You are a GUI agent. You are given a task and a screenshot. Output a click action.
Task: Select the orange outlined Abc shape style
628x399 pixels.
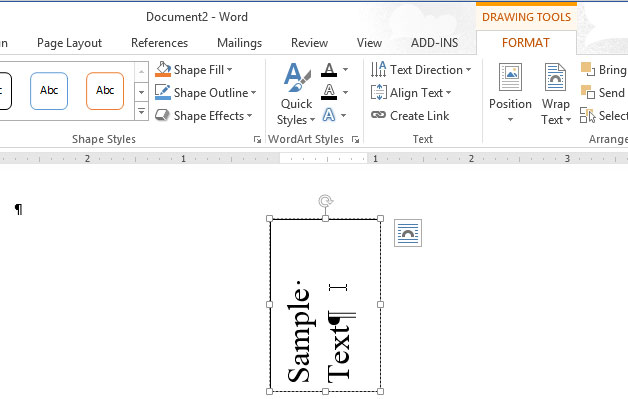point(105,91)
